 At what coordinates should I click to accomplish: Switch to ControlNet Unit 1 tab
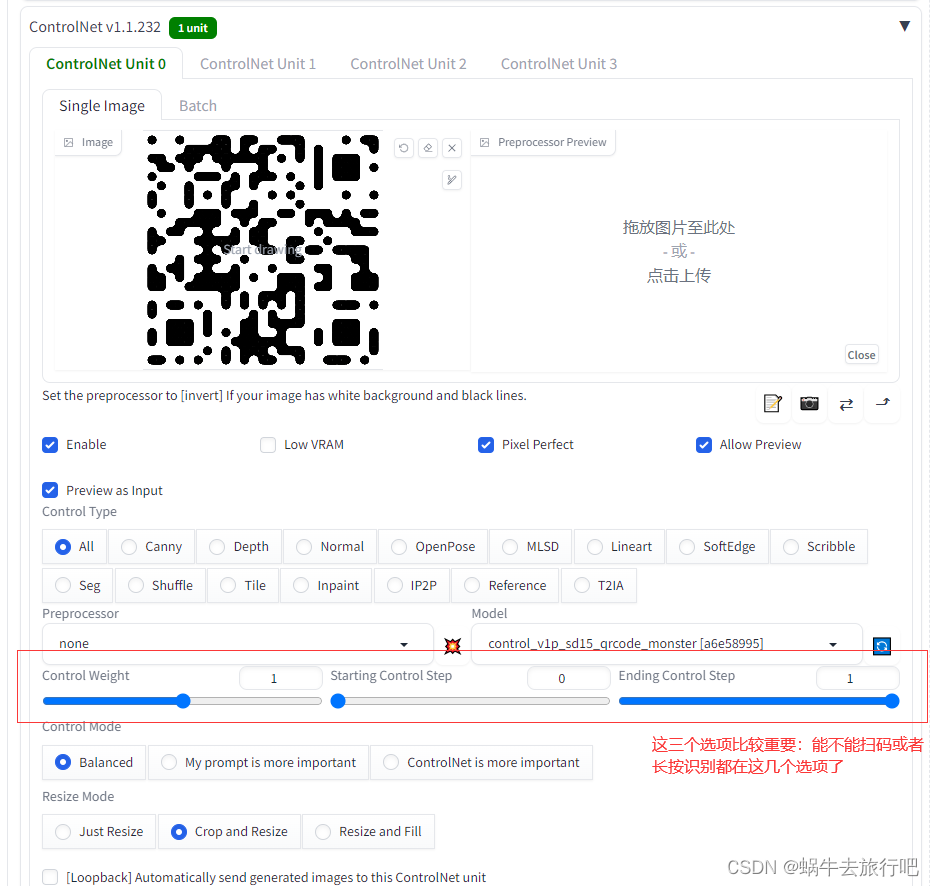258,64
